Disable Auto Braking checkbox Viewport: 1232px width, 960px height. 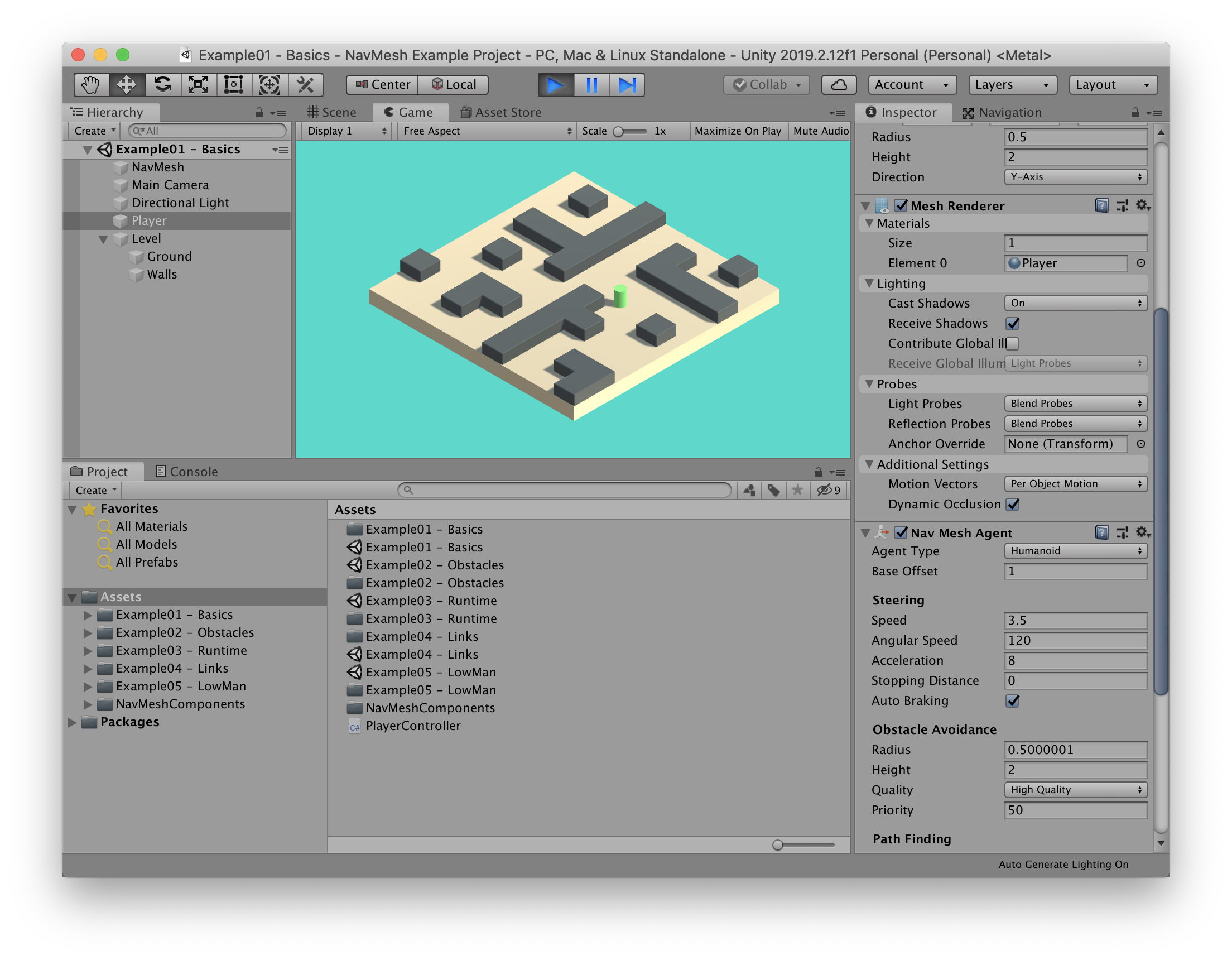click(1013, 700)
